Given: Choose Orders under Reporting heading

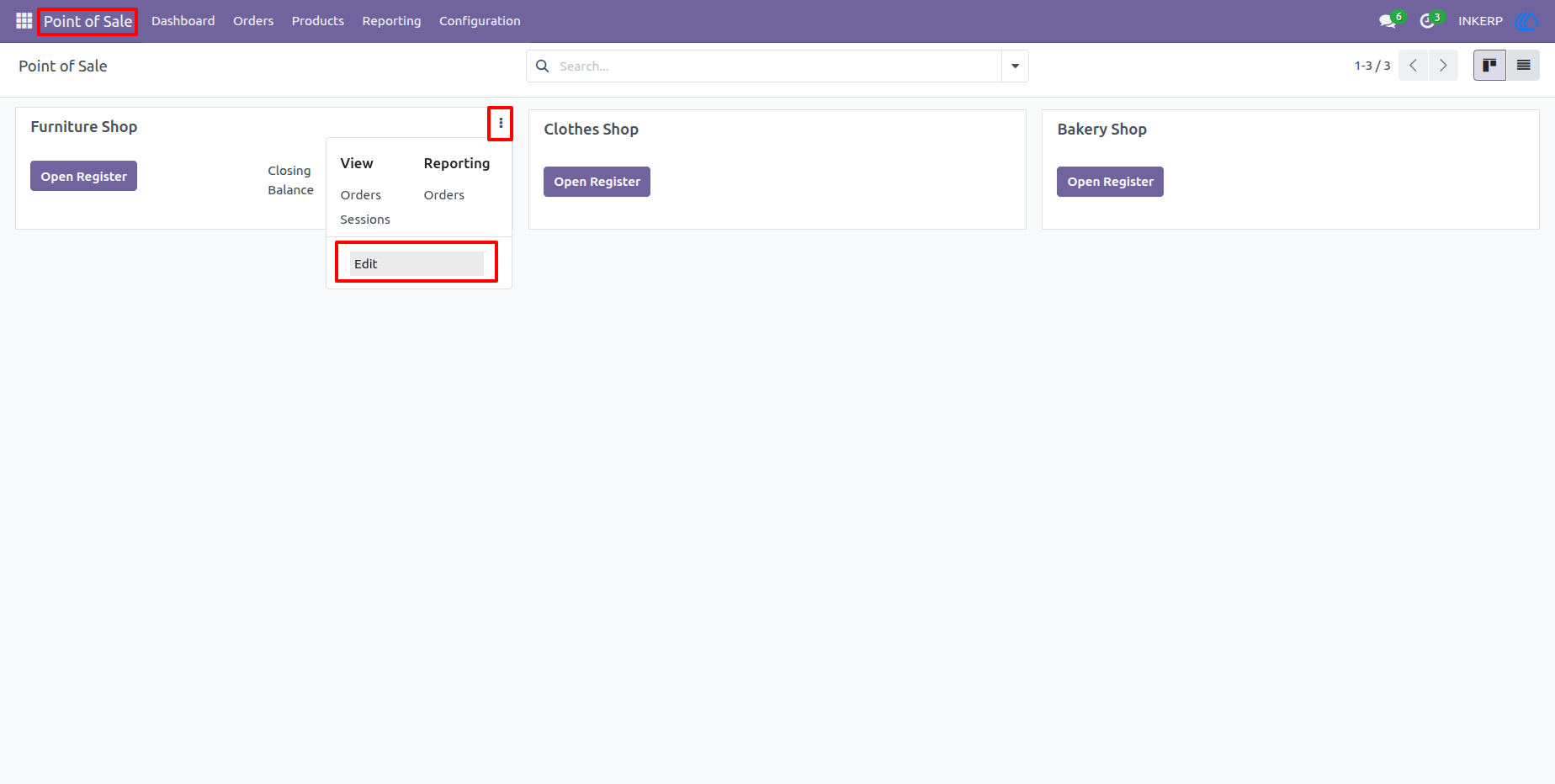Looking at the screenshot, I should pos(443,195).
